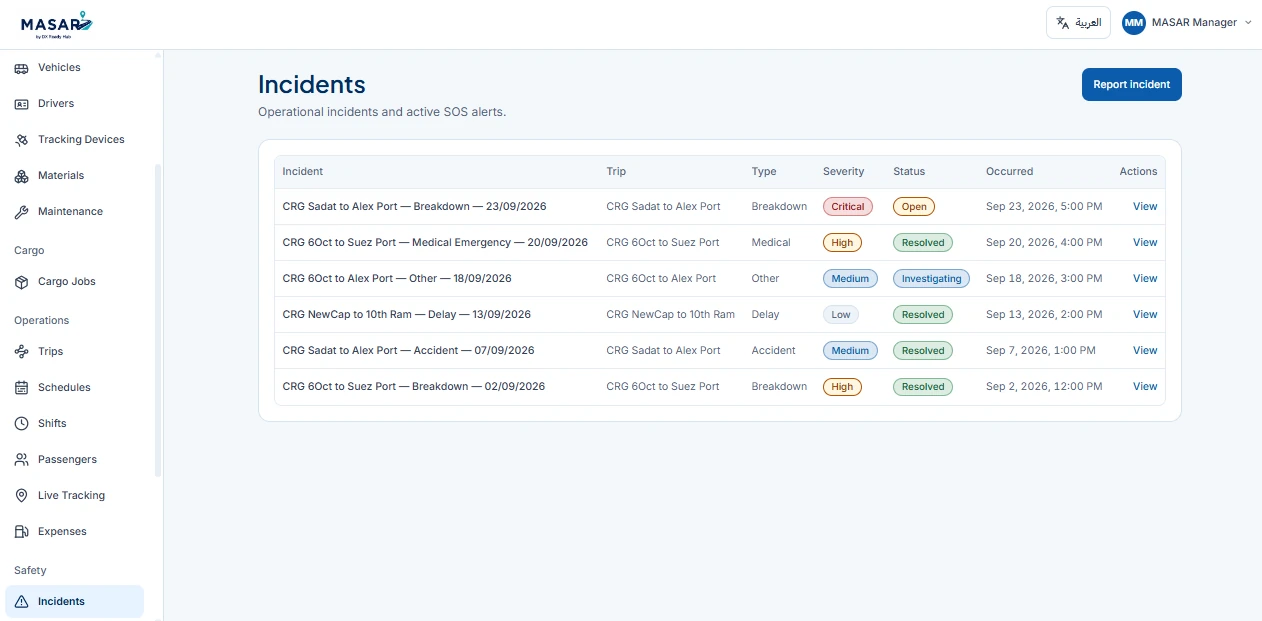This screenshot has height=621, width=1262.
Task: Click the Cargo Jobs box icon
Action: 21,282
